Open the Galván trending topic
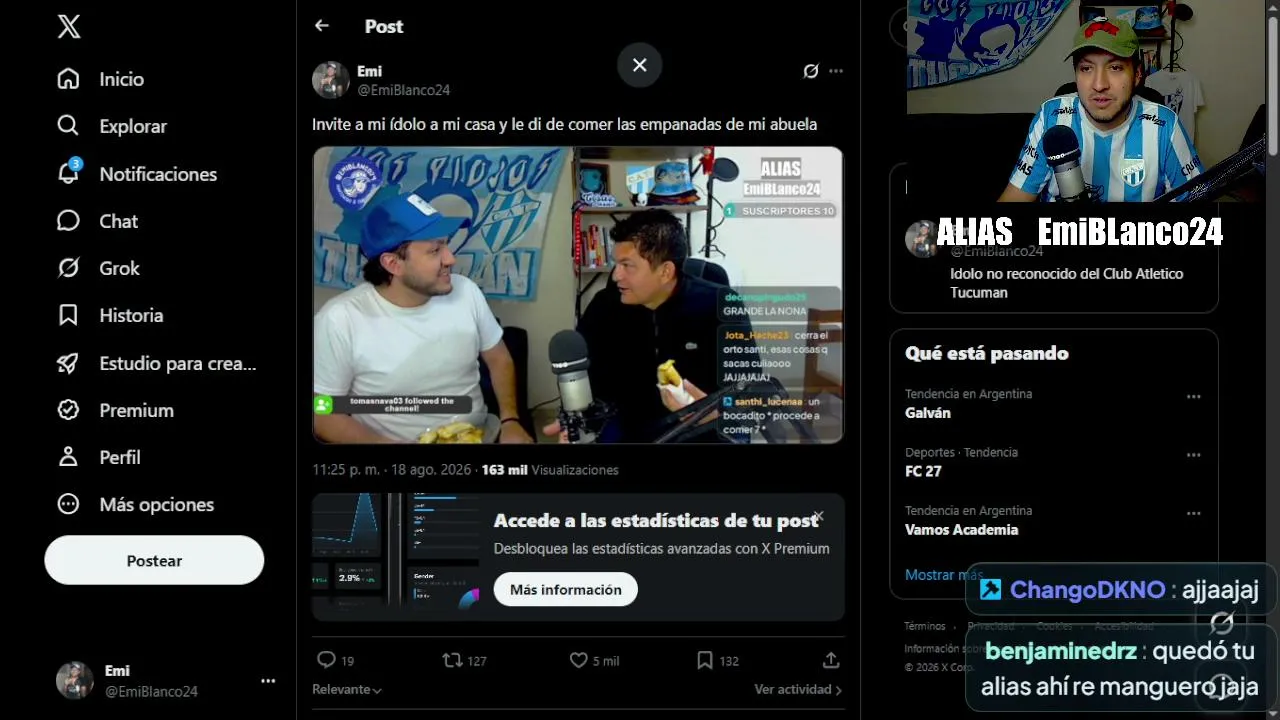The height and width of the screenshot is (720, 1280). pyautogui.click(x=928, y=413)
